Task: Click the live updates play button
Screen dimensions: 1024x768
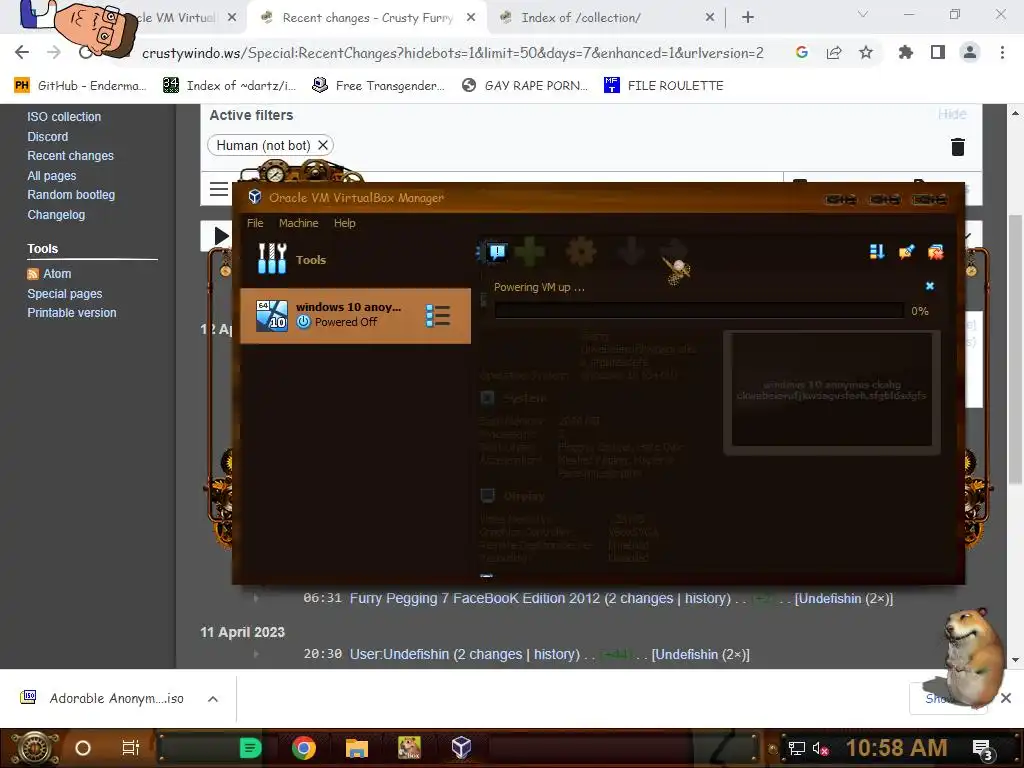Action: [221, 236]
